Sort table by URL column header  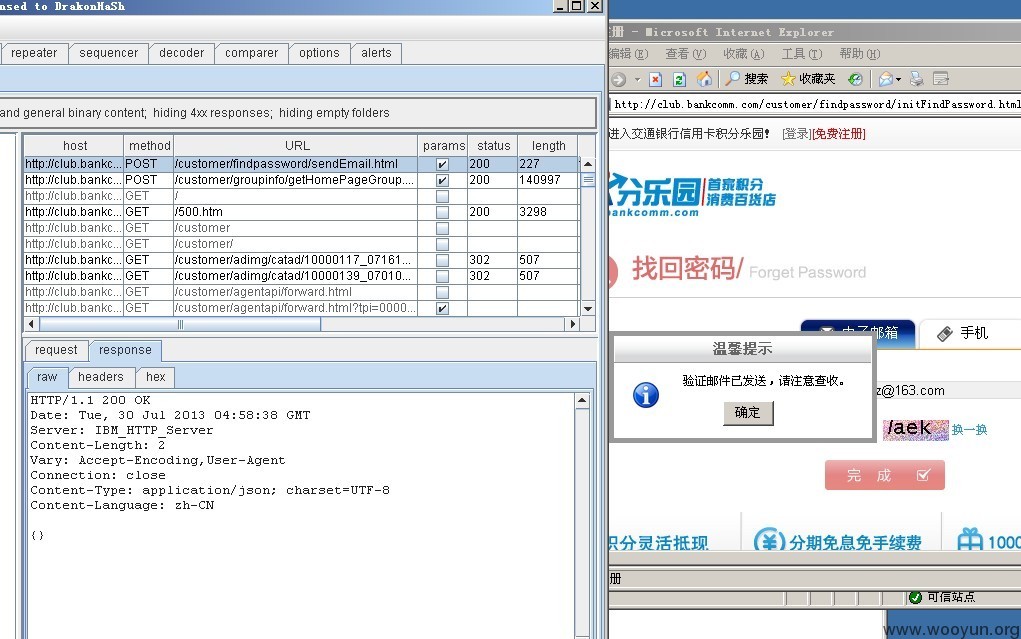pos(296,145)
